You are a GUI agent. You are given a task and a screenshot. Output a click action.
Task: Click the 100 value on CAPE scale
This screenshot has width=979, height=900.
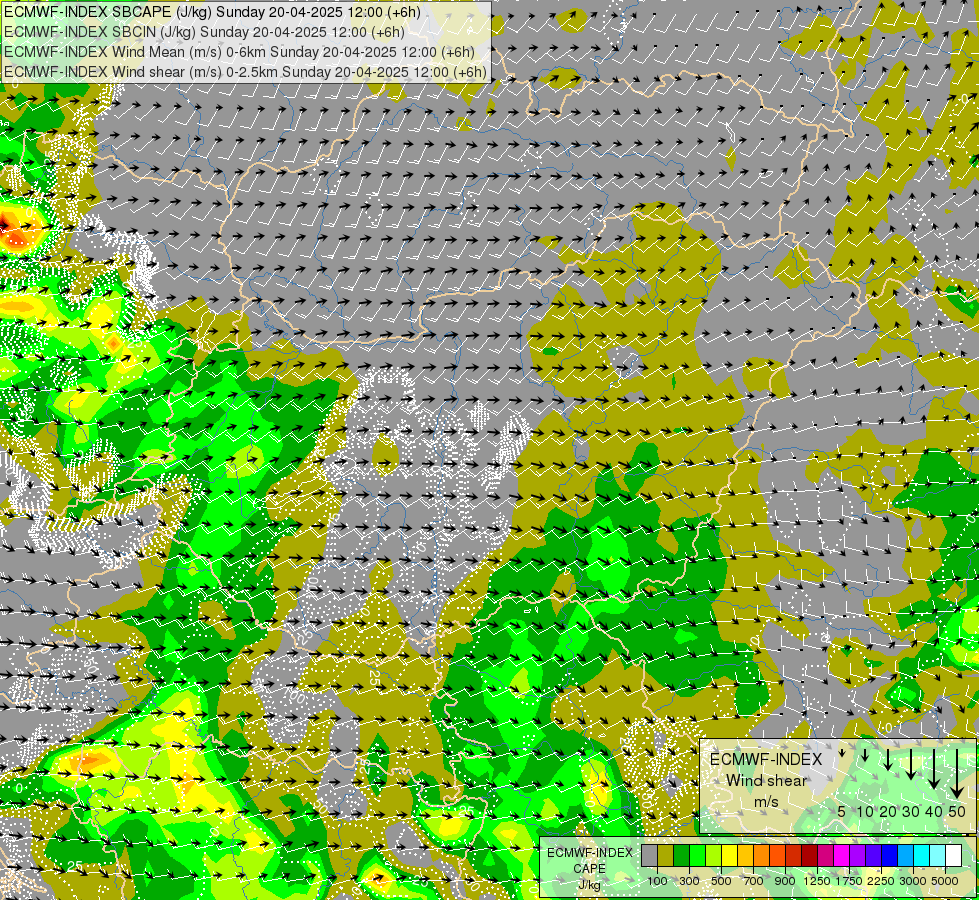[x=657, y=881]
